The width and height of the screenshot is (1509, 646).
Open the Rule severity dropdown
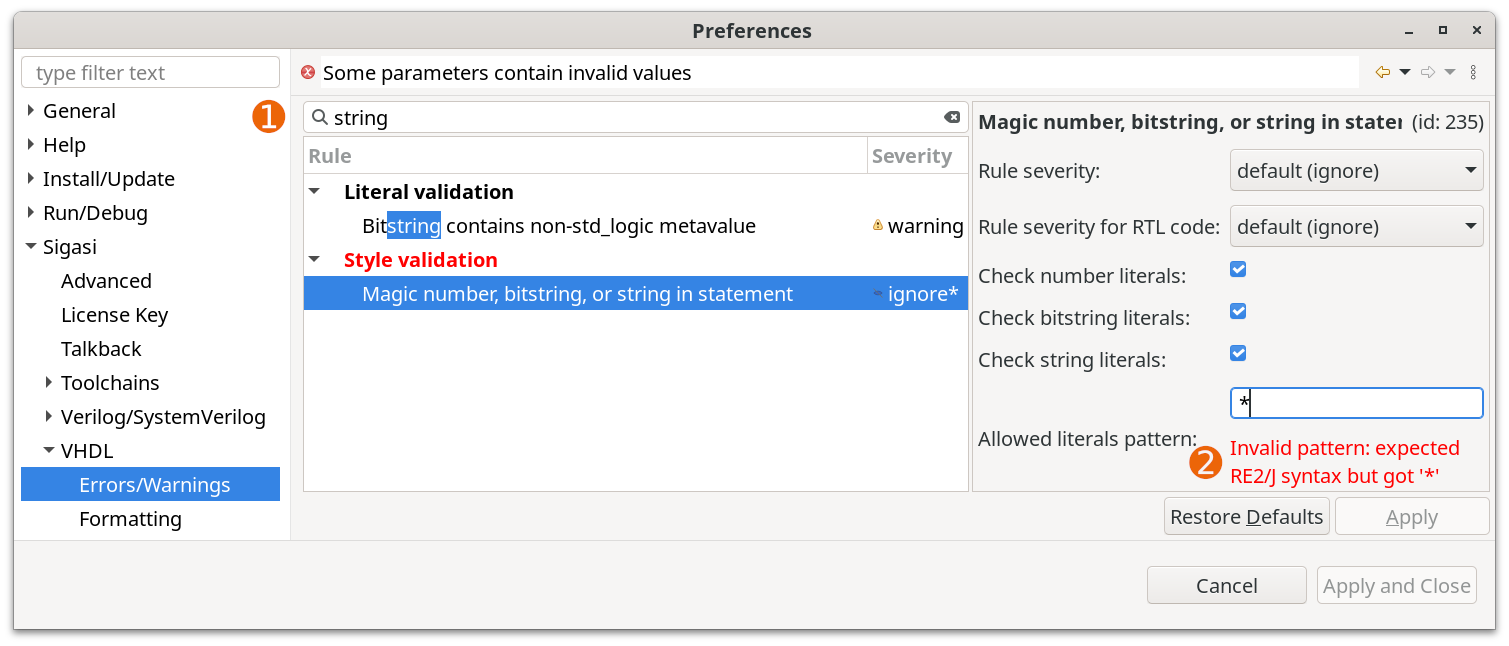[x=1357, y=171]
